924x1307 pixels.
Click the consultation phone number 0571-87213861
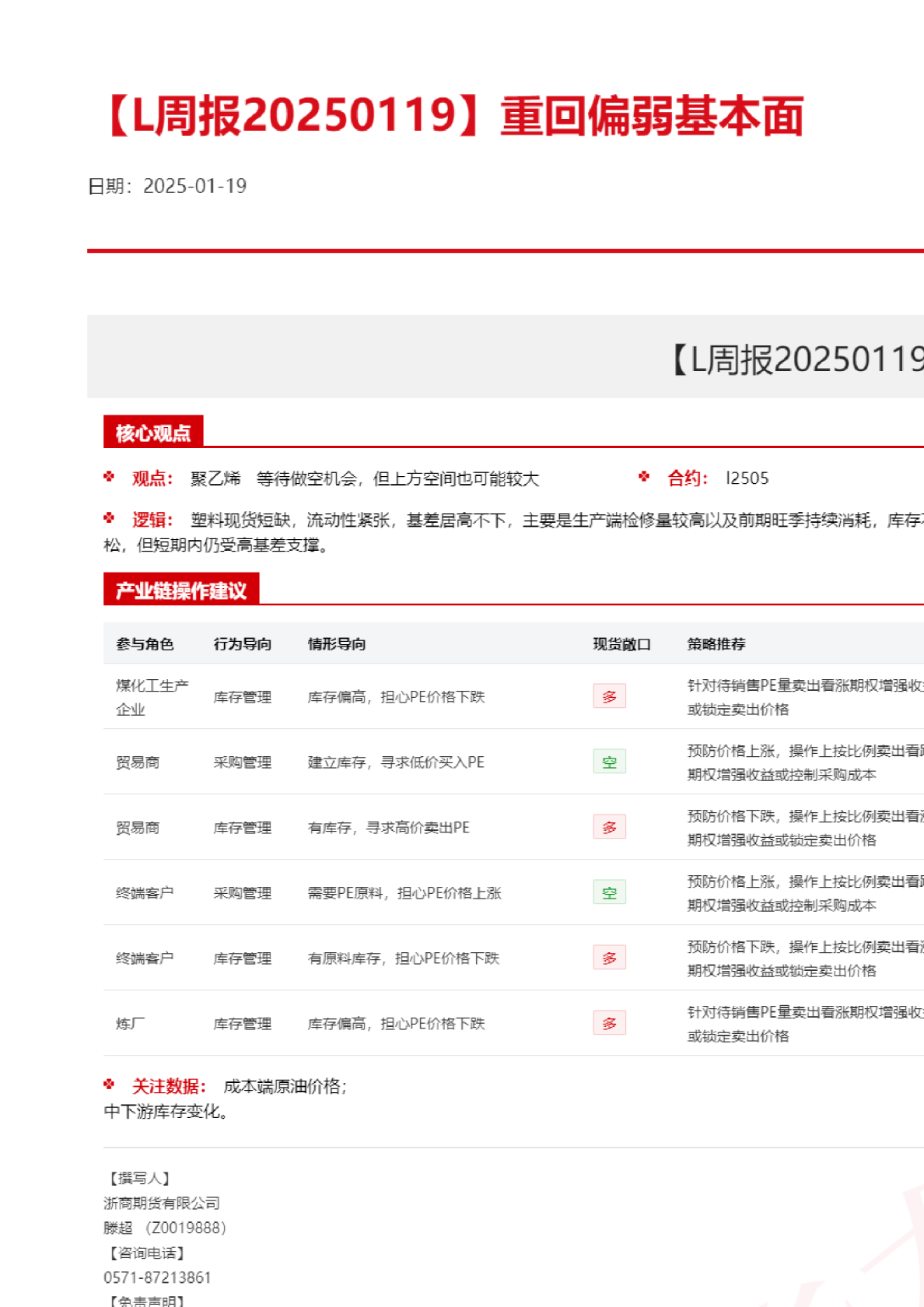tap(157, 1277)
